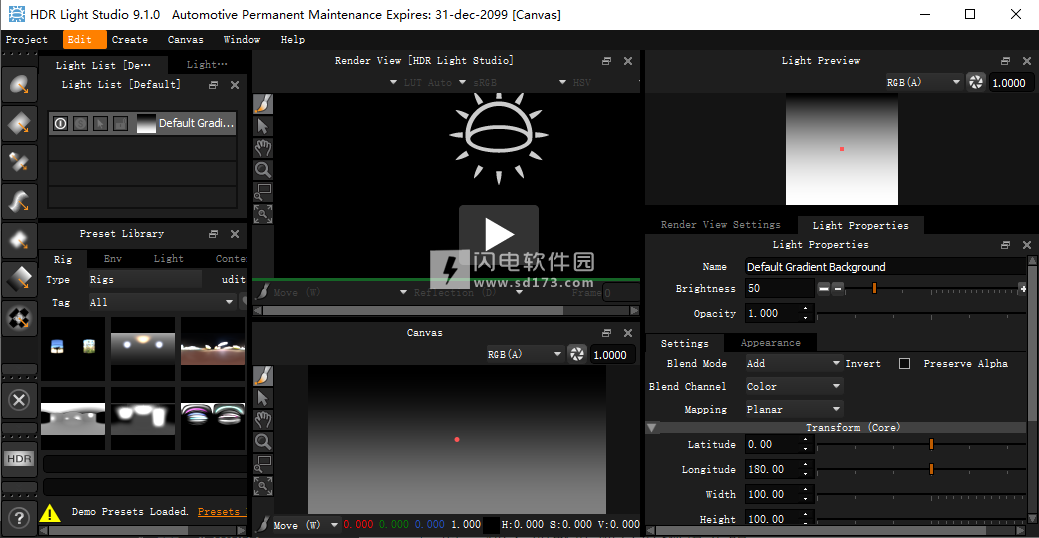Click the first brightness minus button
Image resolution: width=1039 pixels, height=538 pixels.
pyautogui.click(x=824, y=288)
